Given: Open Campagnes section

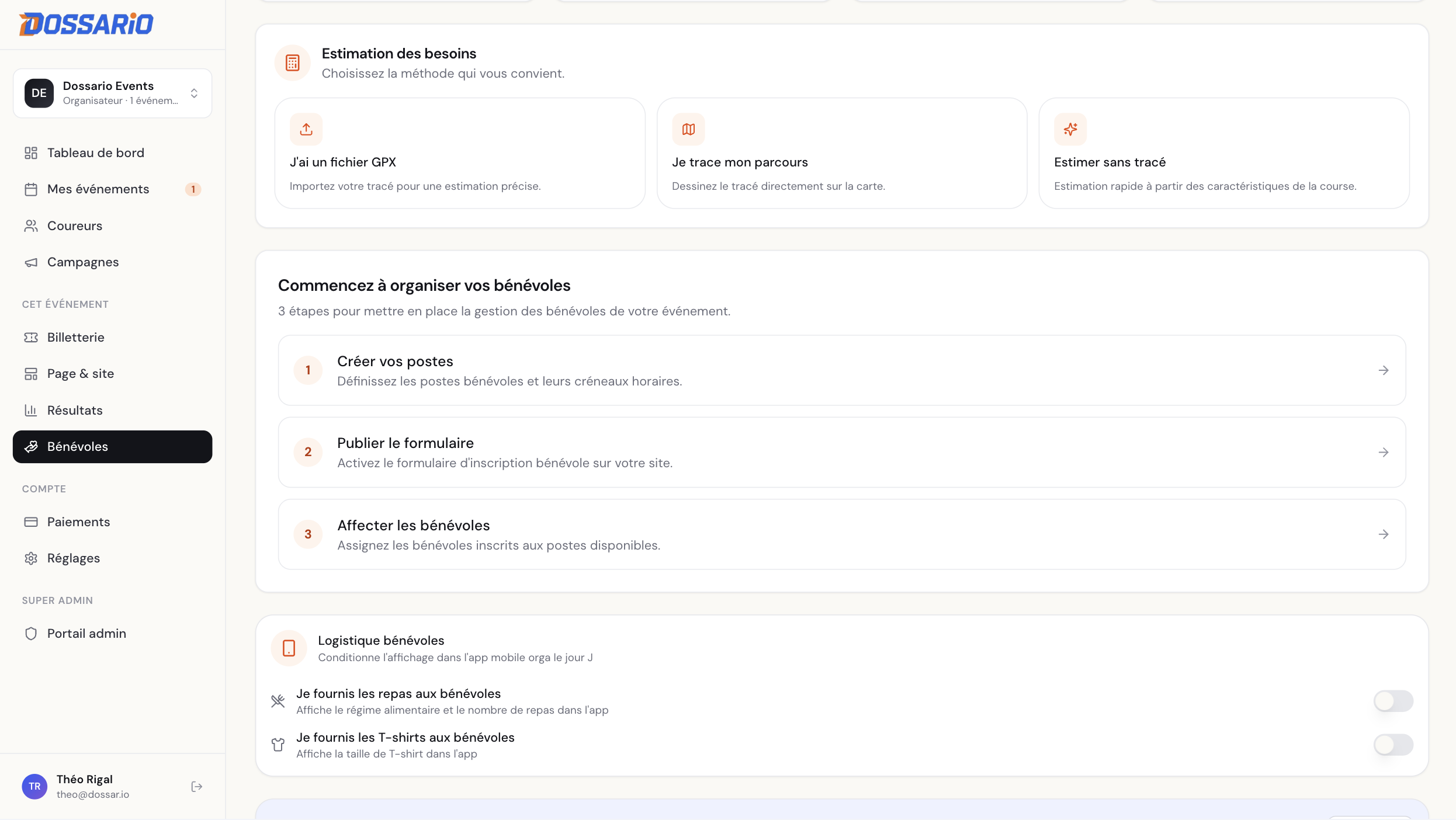Looking at the screenshot, I should (x=112, y=262).
